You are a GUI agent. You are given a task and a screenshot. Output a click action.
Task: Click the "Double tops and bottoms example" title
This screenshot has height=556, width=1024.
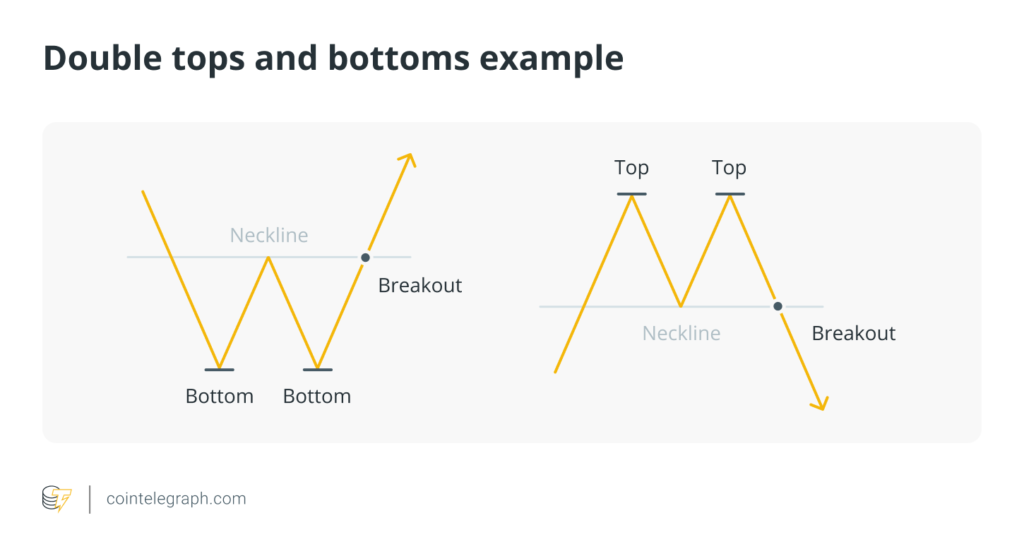(333, 59)
